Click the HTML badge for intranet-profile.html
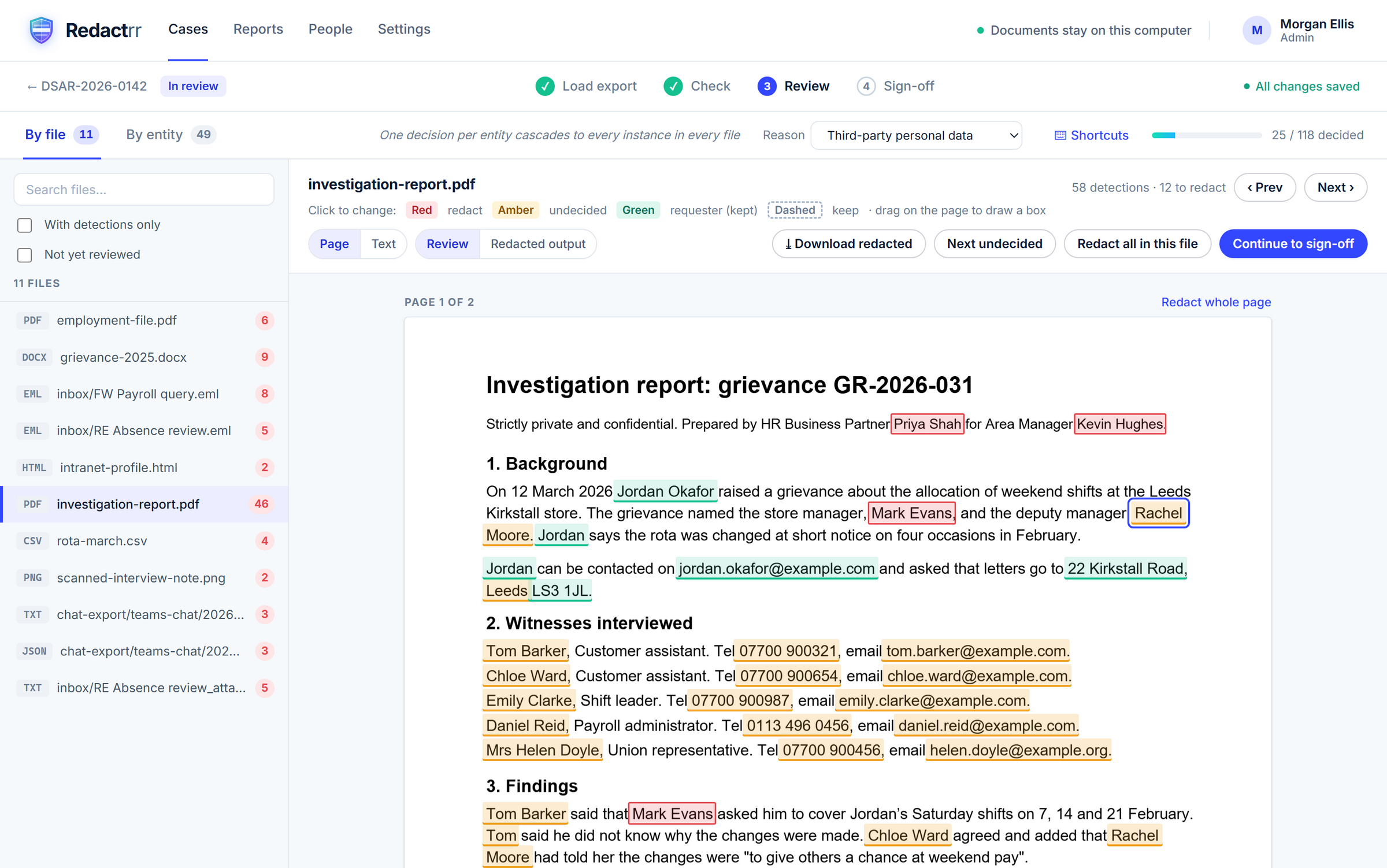 [x=34, y=468]
